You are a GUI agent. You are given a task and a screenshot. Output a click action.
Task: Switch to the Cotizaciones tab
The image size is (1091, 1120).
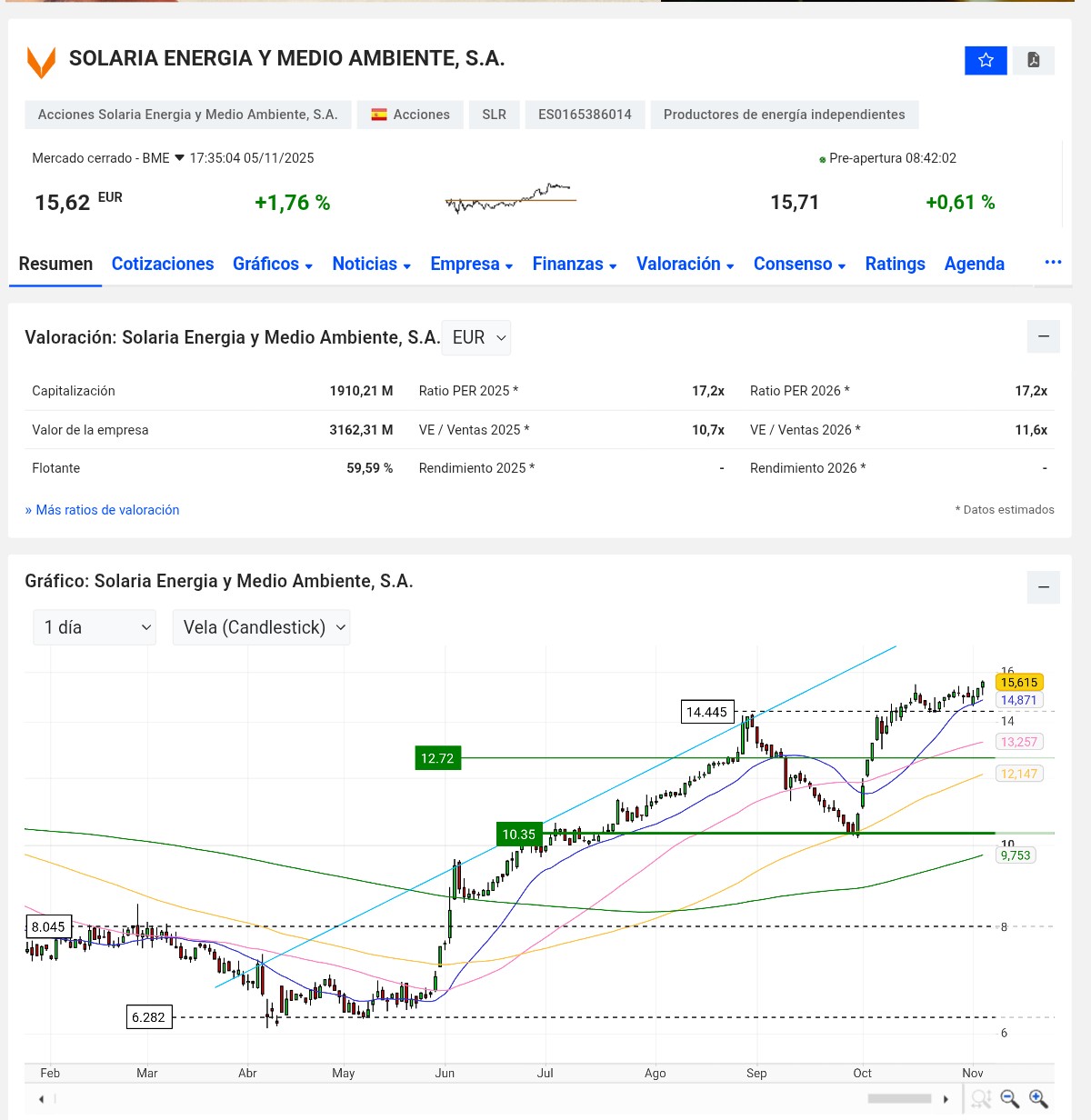(163, 264)
